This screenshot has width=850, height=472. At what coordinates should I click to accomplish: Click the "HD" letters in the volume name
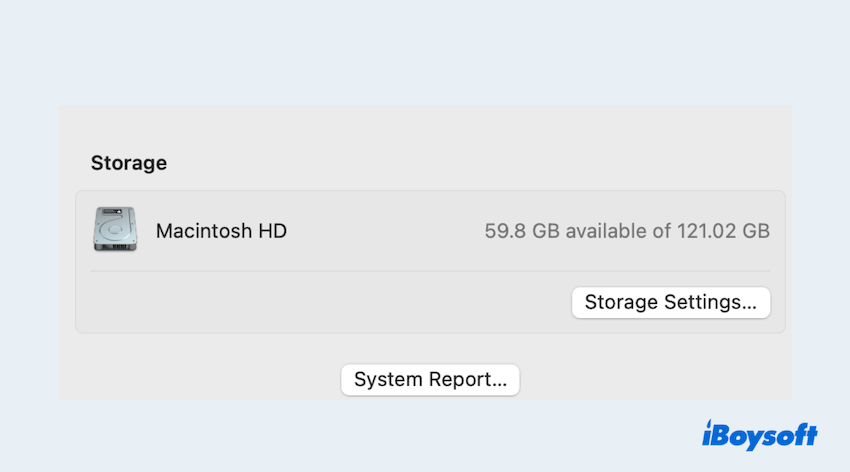click(272, 231)
